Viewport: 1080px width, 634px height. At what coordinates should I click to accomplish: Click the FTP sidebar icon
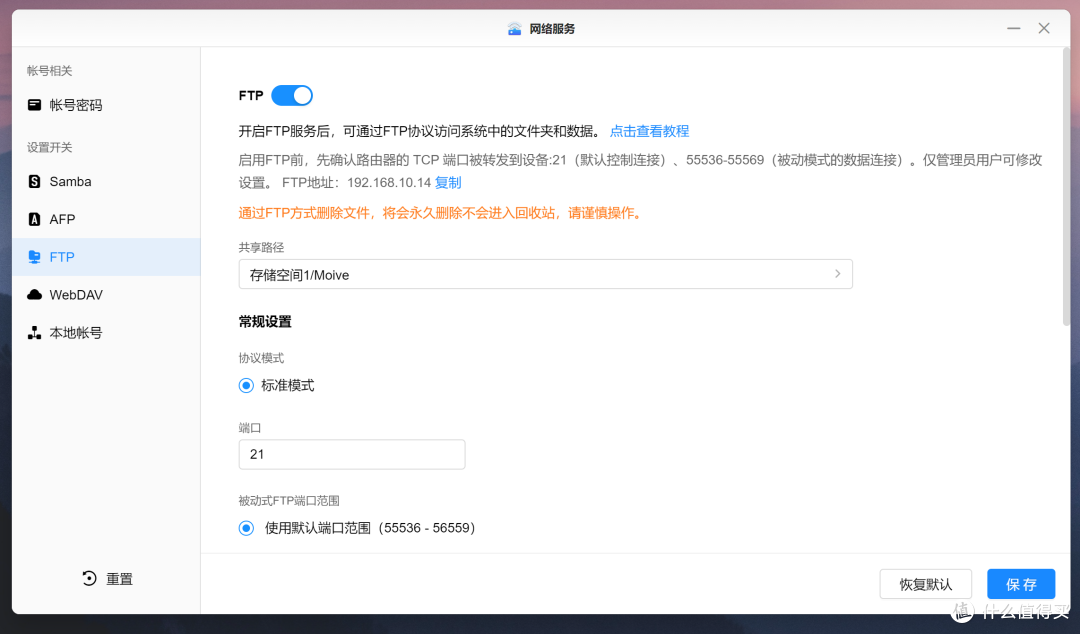point(34,257)
